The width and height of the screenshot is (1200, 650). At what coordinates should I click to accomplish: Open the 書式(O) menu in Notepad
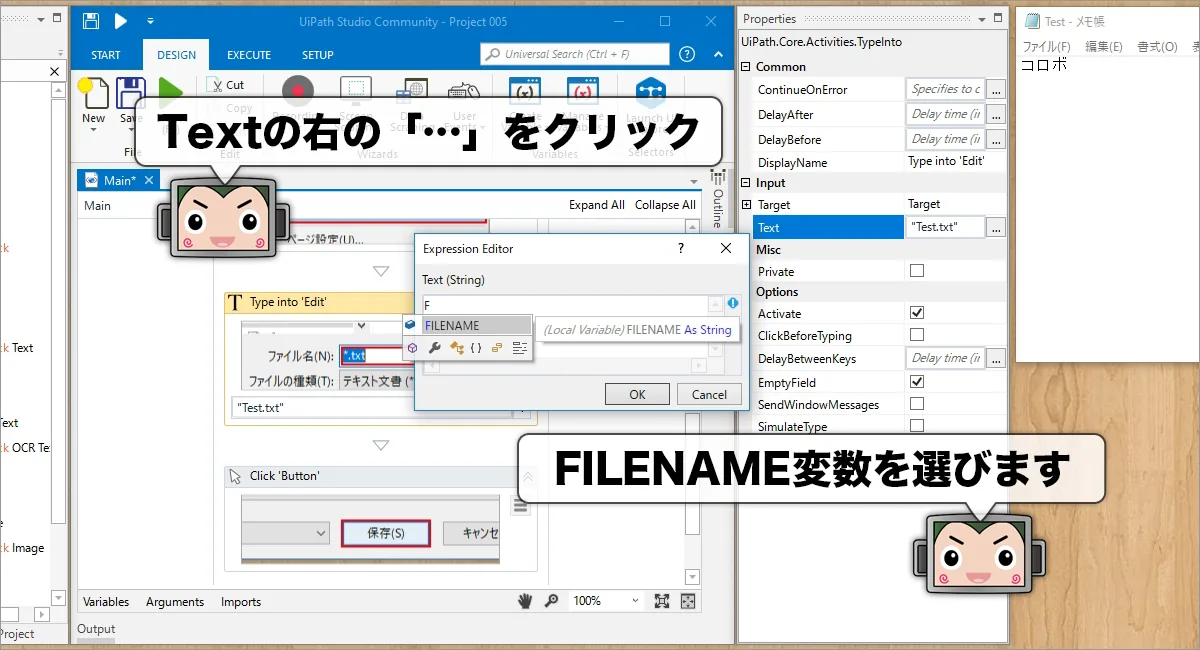click(1158, 47)
